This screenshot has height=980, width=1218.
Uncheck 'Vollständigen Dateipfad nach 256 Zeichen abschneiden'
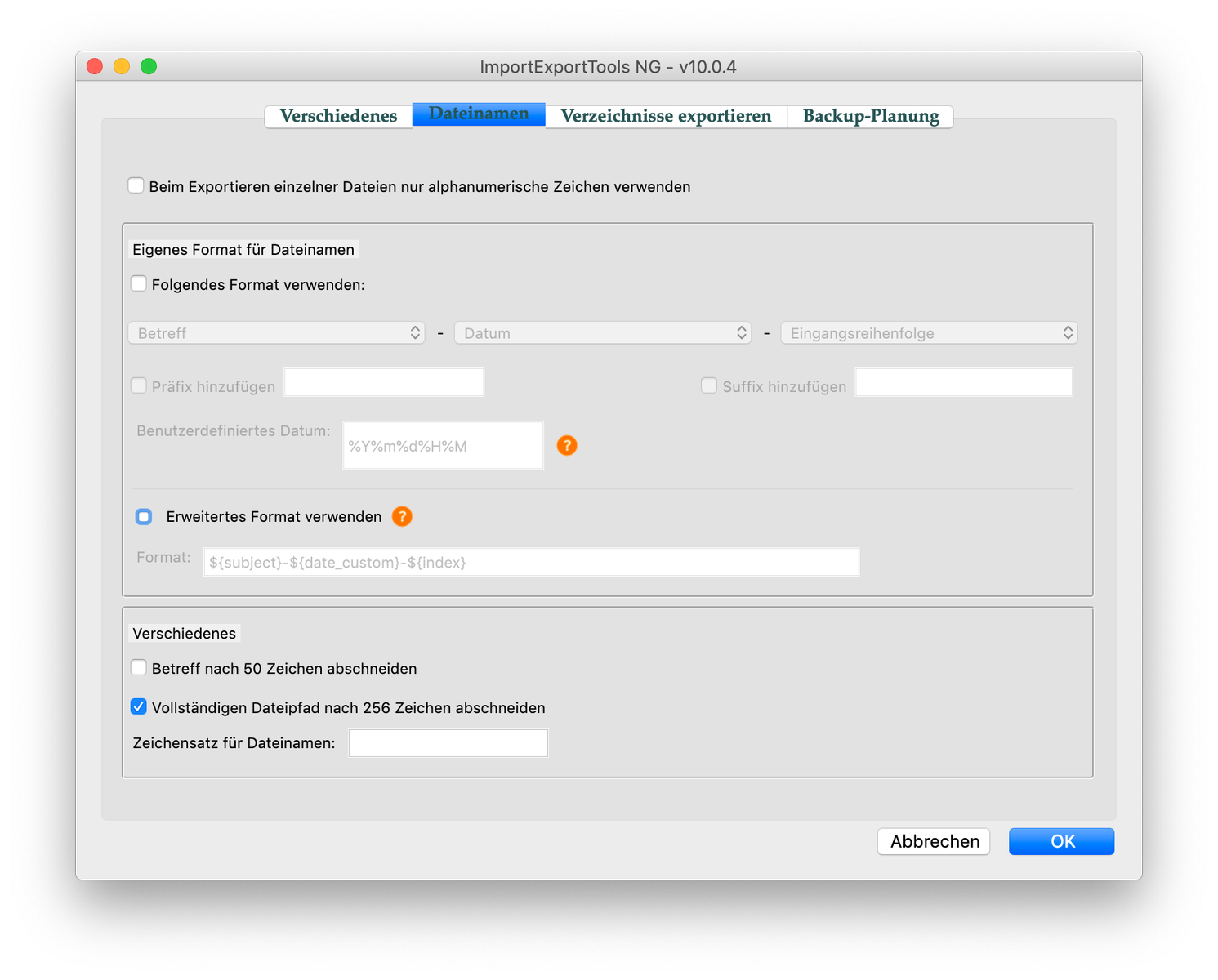click(x=139, y=707)
